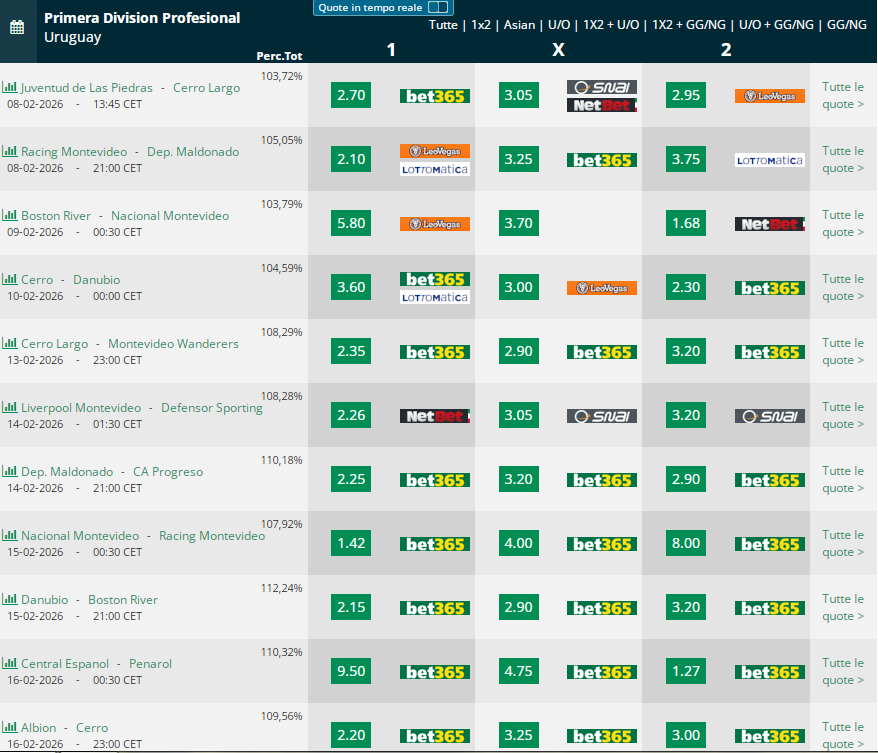This screenshot has height=753, width=878.
Task: Click SNAI logo for Liverpool - Defensor draw 3.05
Action: click(601, 416)
